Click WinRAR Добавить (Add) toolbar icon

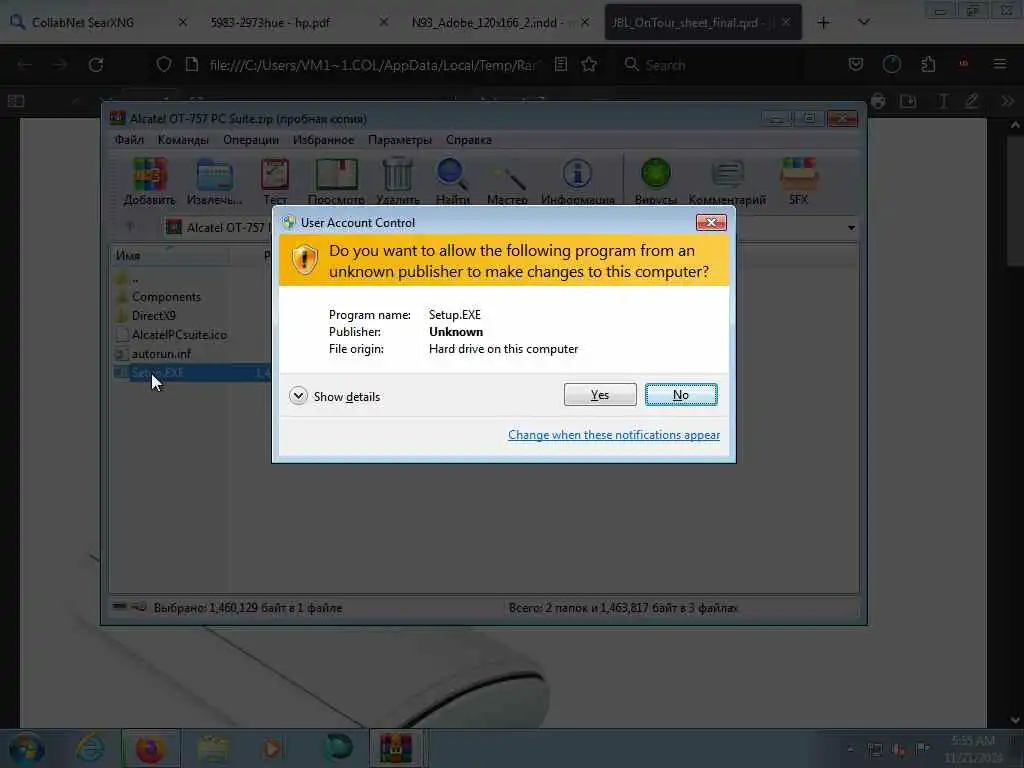pos(150,182)
